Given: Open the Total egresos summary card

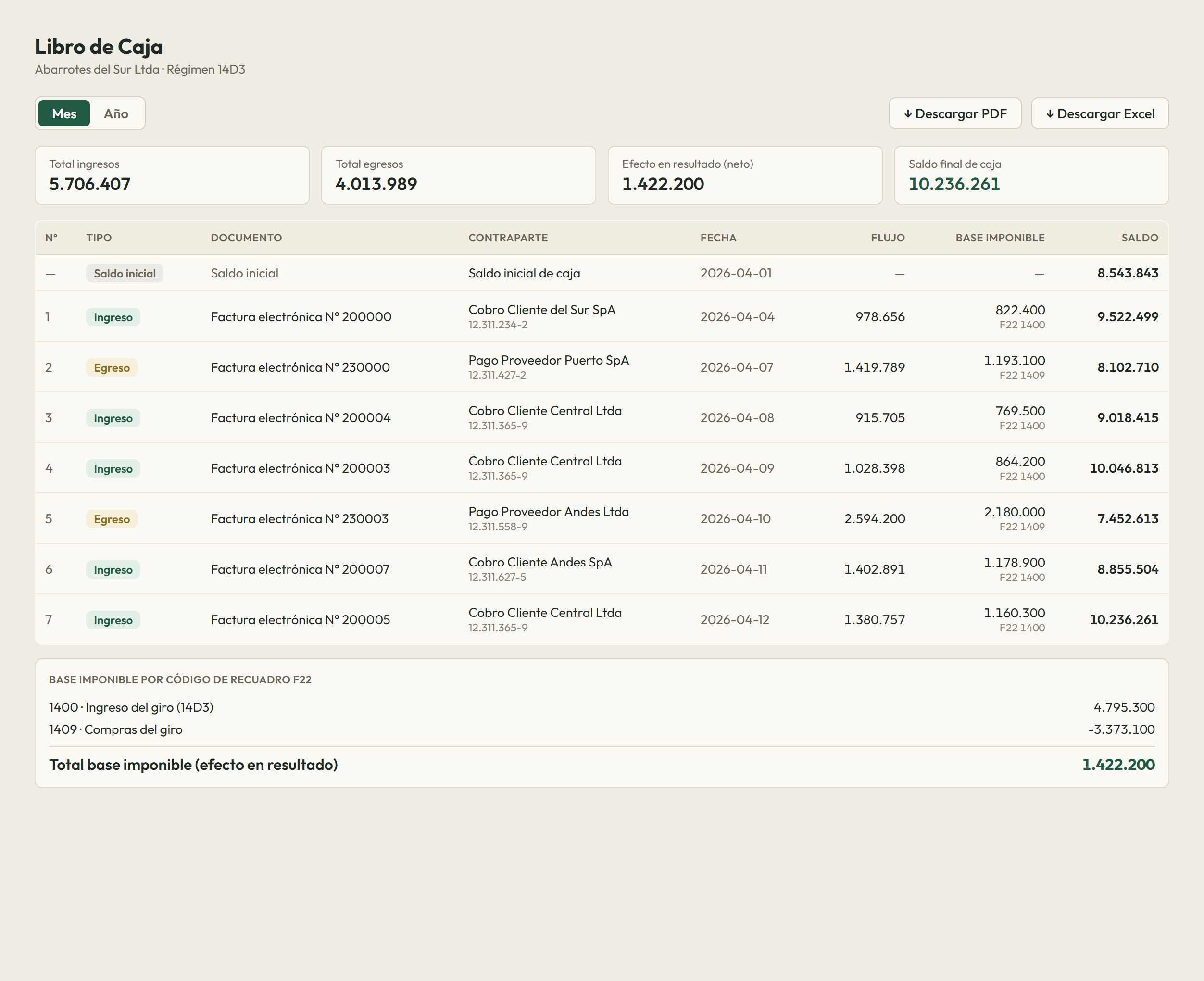Looking at the screenshot, I should pyautogui.click(x=458, y=175).
